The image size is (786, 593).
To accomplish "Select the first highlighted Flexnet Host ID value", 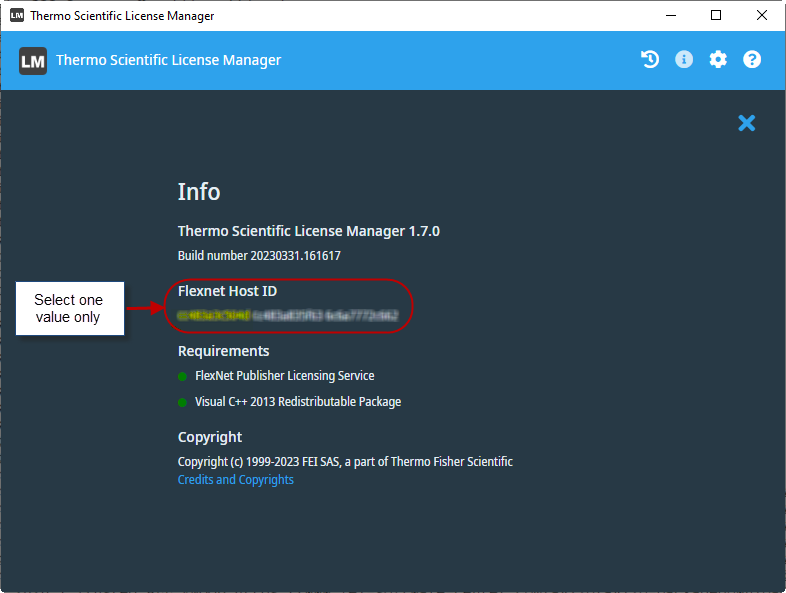I will [x=213, y=315].
